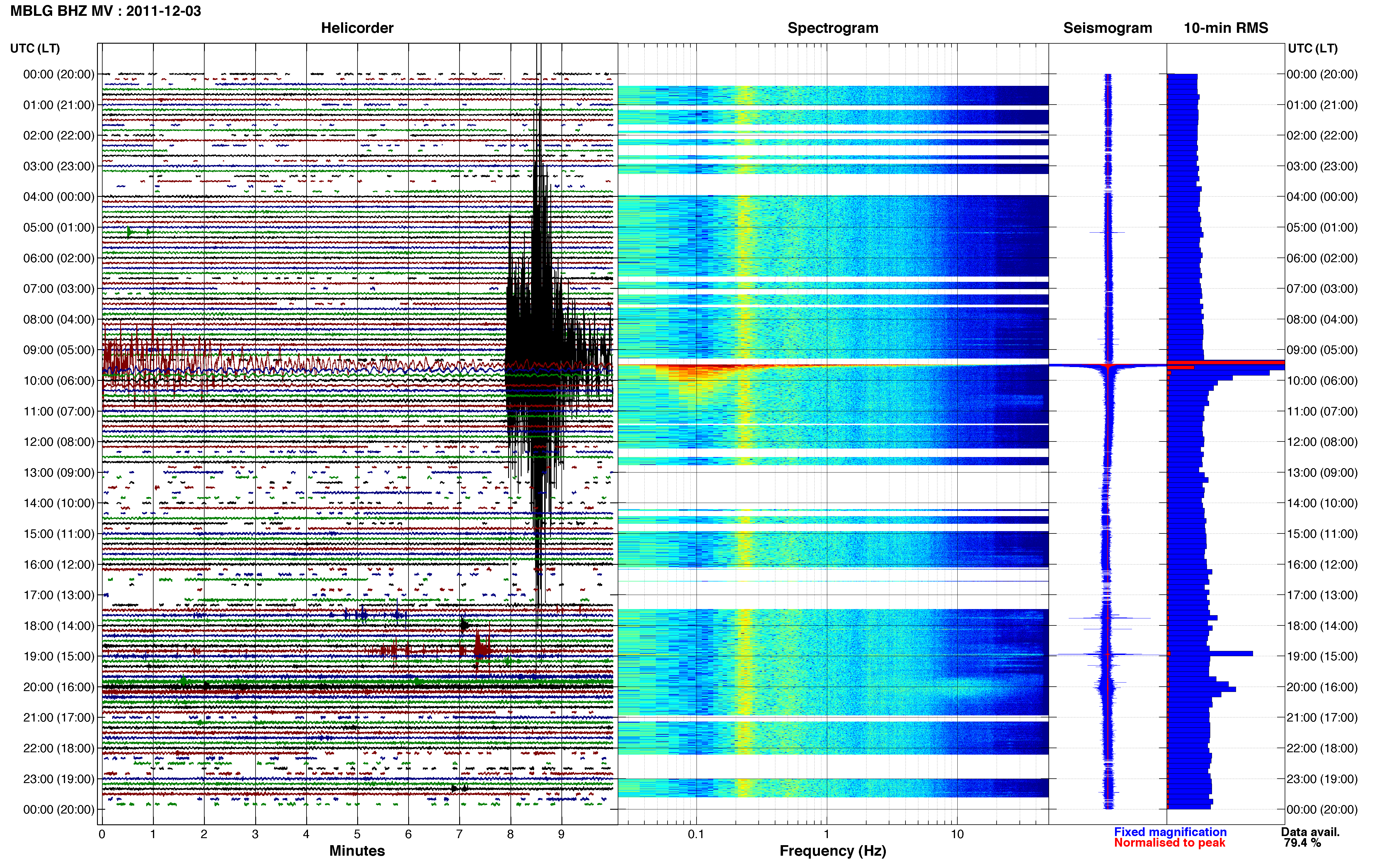Click the 1 Hz frequency tick label

826,833
